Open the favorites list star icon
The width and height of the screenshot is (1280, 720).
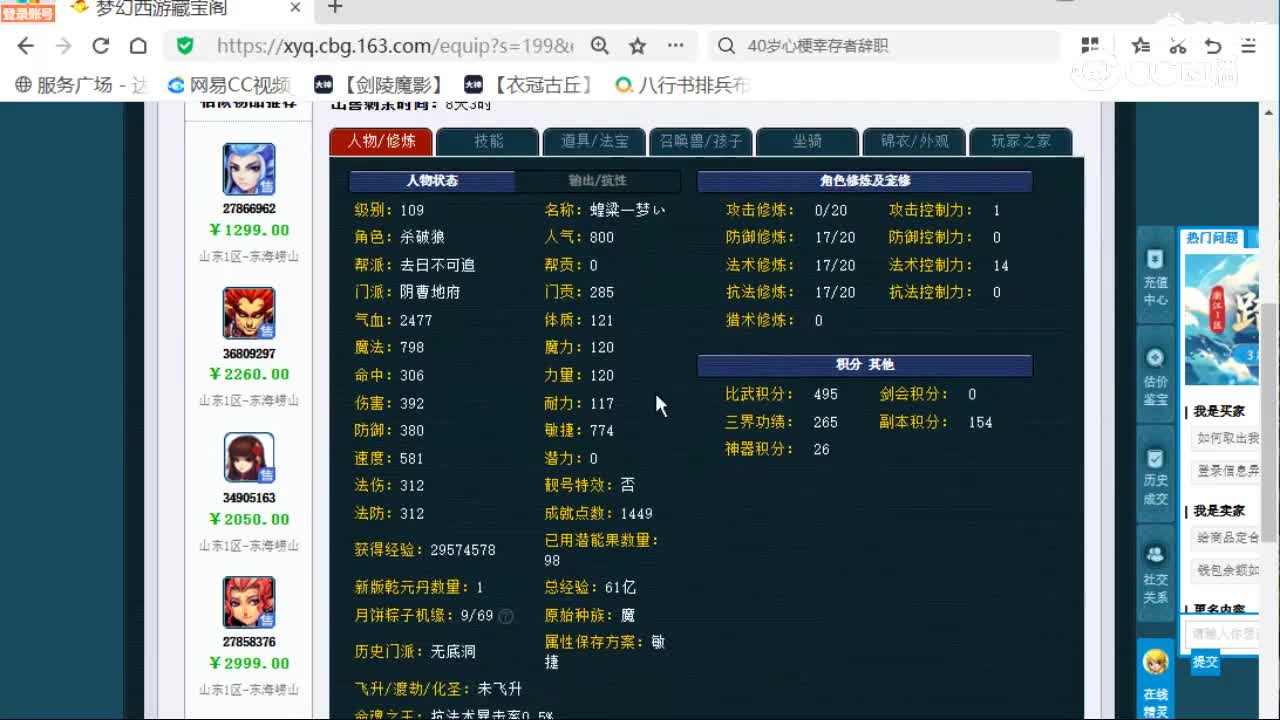tap(1141, 46)
